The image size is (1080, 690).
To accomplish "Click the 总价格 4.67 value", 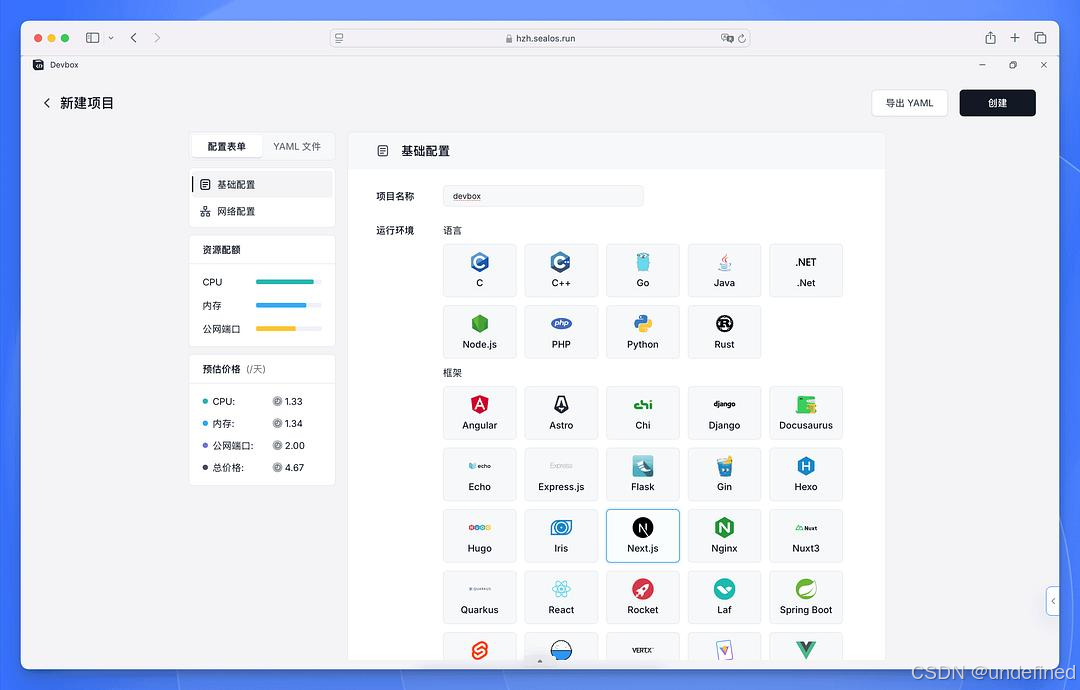I will pos(294,468).
